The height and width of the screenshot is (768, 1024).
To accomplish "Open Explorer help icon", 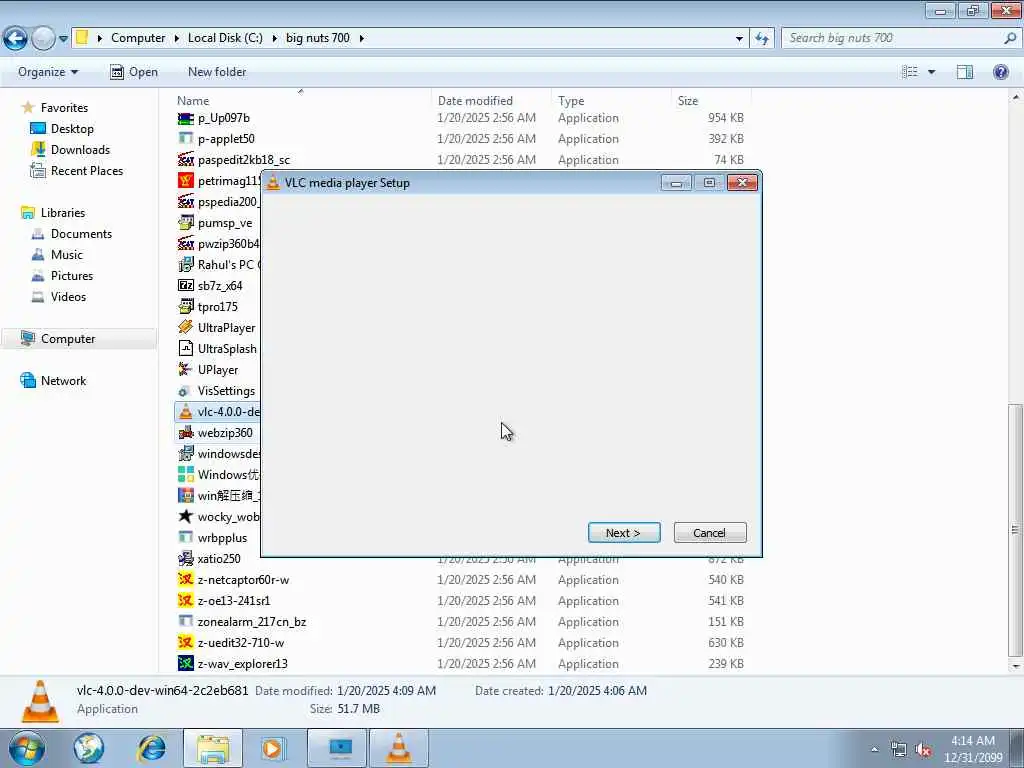I will tap(1000, 72).
